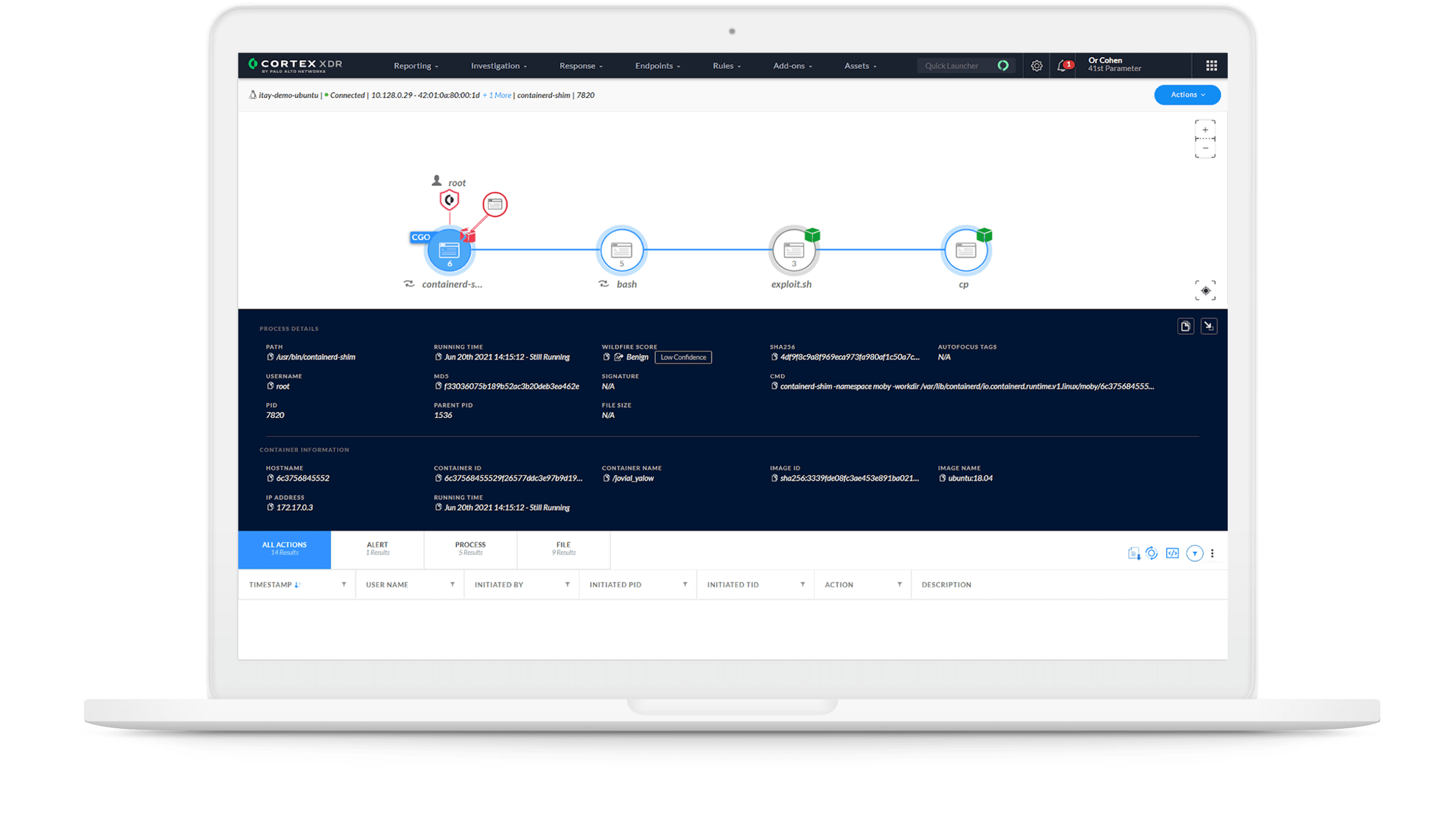1438x840 pixels.
Task: Toggle the timestamp sort order
Action: point(298,584)
